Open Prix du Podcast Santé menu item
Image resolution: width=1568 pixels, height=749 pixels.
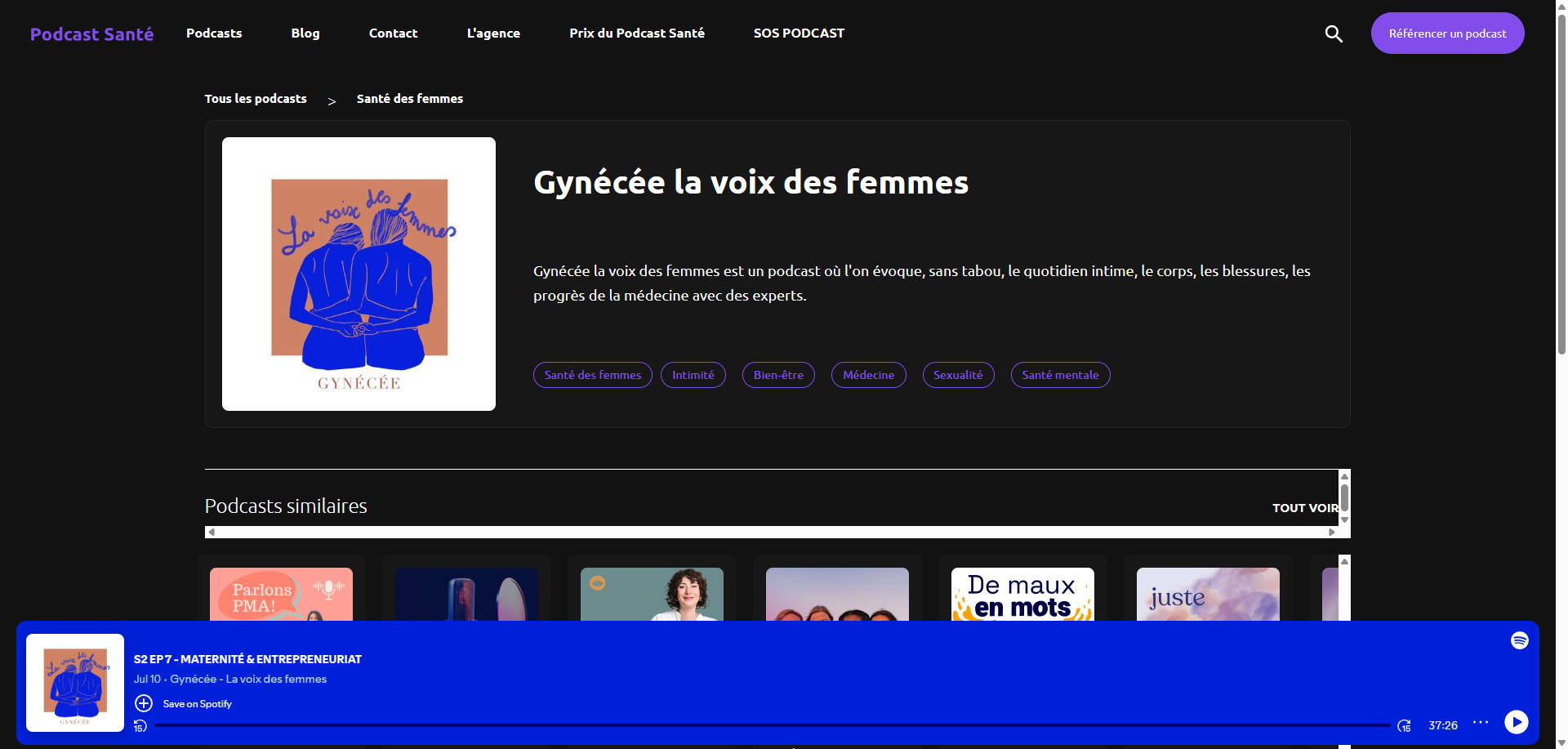click(x=636, y=33)
